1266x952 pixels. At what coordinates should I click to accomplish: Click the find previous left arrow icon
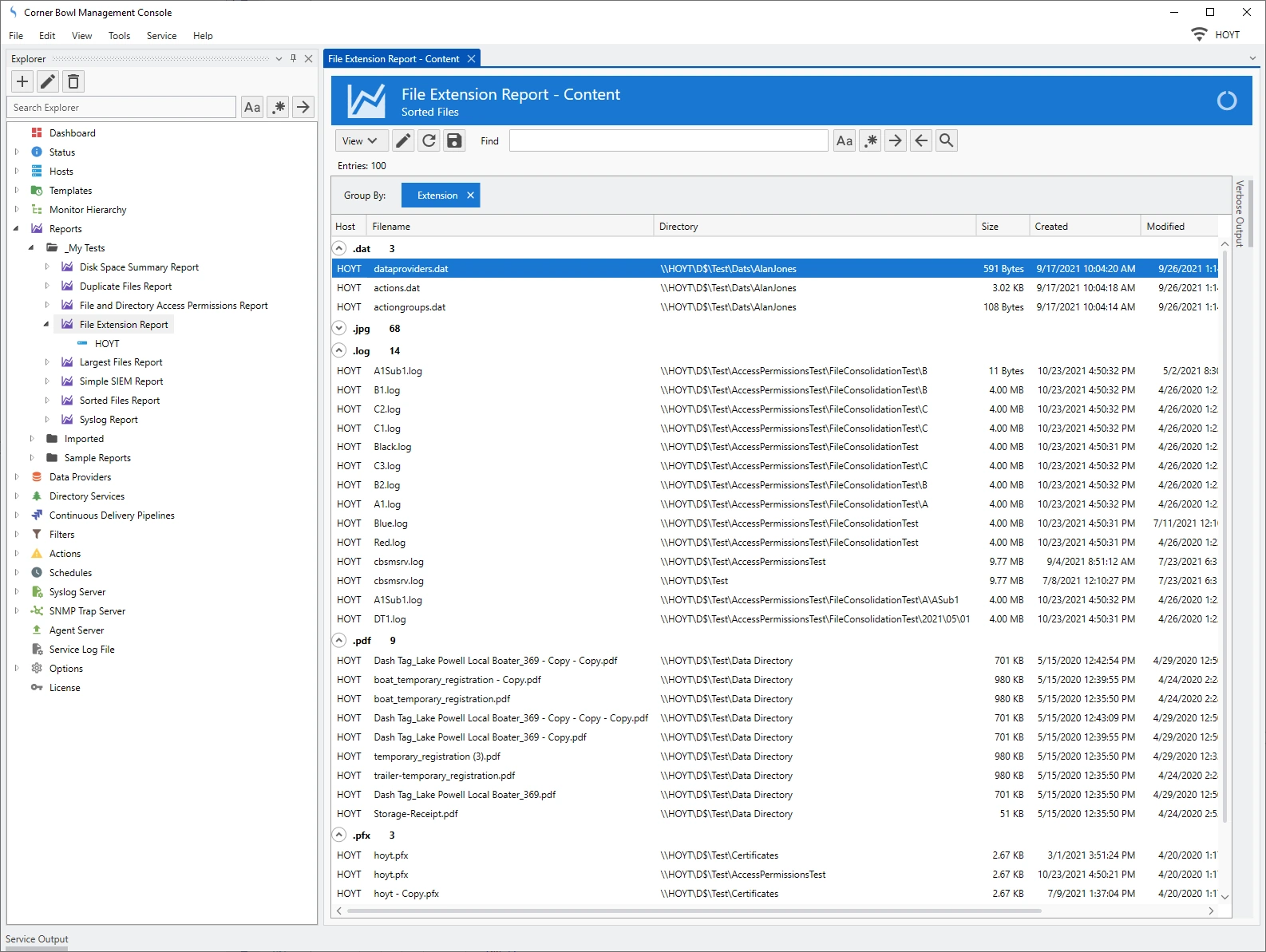point(921,140)
